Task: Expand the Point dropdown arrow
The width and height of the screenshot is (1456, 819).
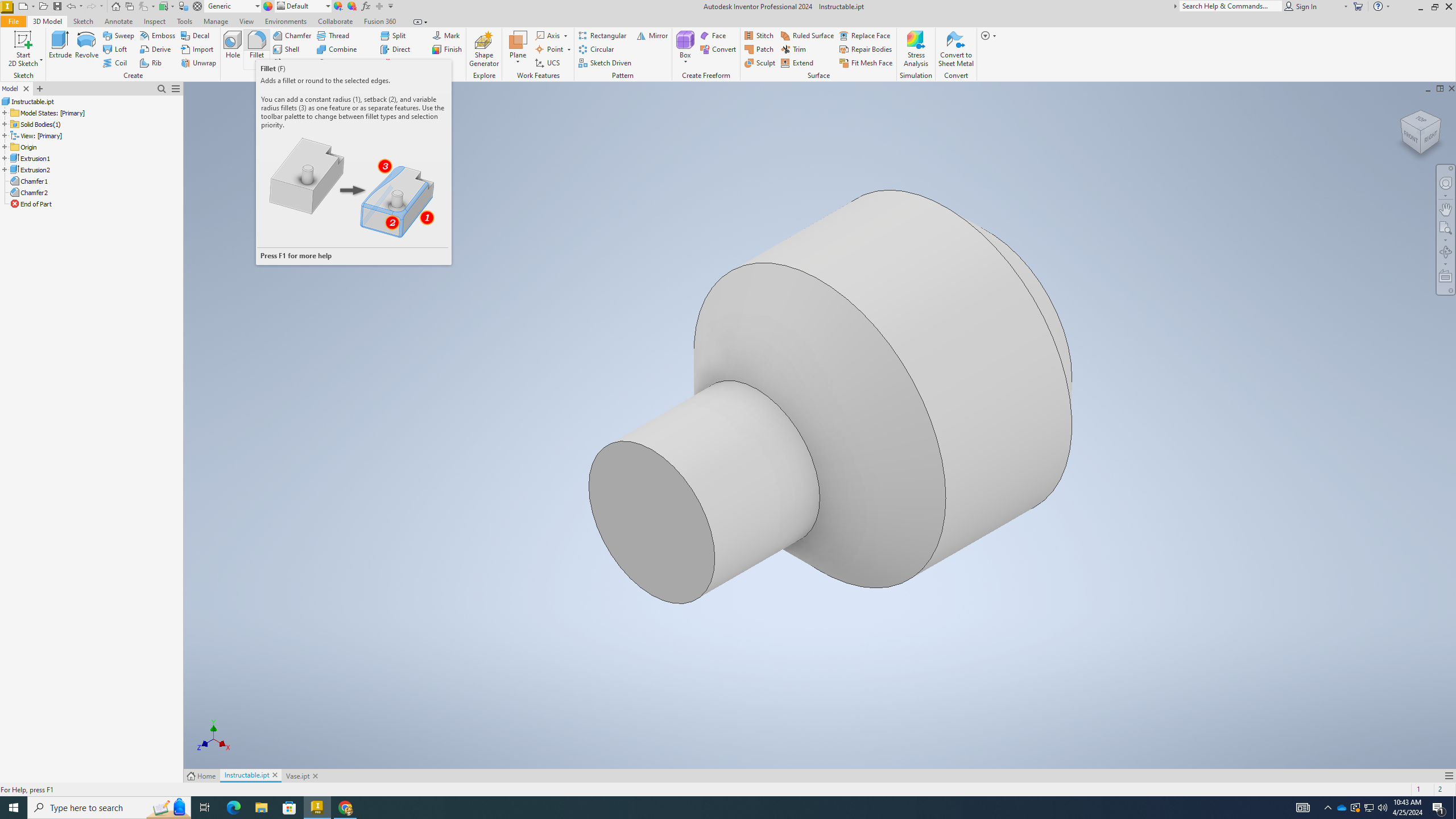Action: click(569, 50)
